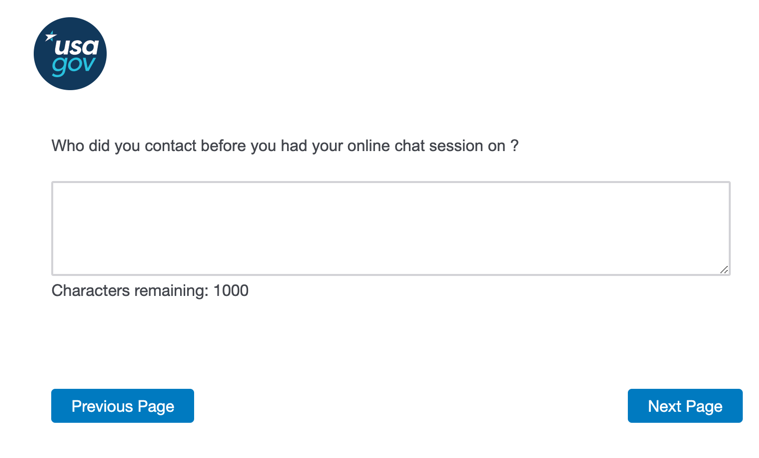Click the "usa" text in the logo

75,46
